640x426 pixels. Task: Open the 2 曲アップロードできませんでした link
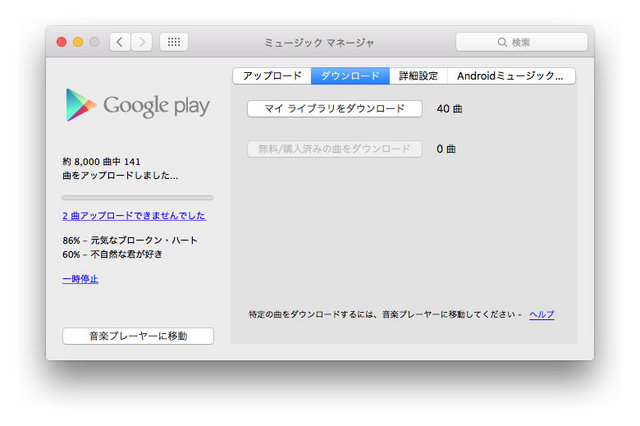coord(133,215)
